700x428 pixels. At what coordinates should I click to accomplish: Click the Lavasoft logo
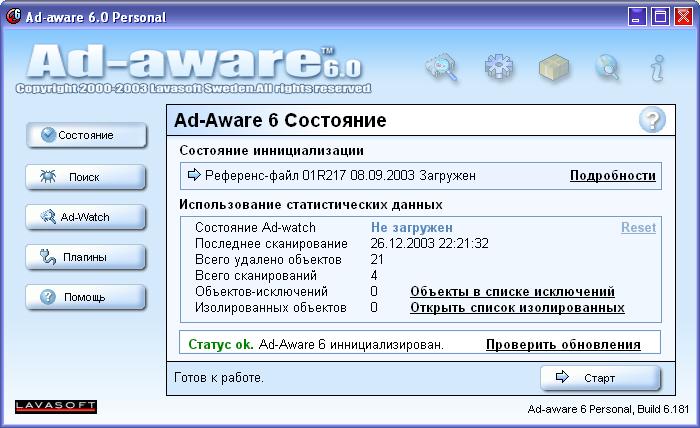(56, 406)
